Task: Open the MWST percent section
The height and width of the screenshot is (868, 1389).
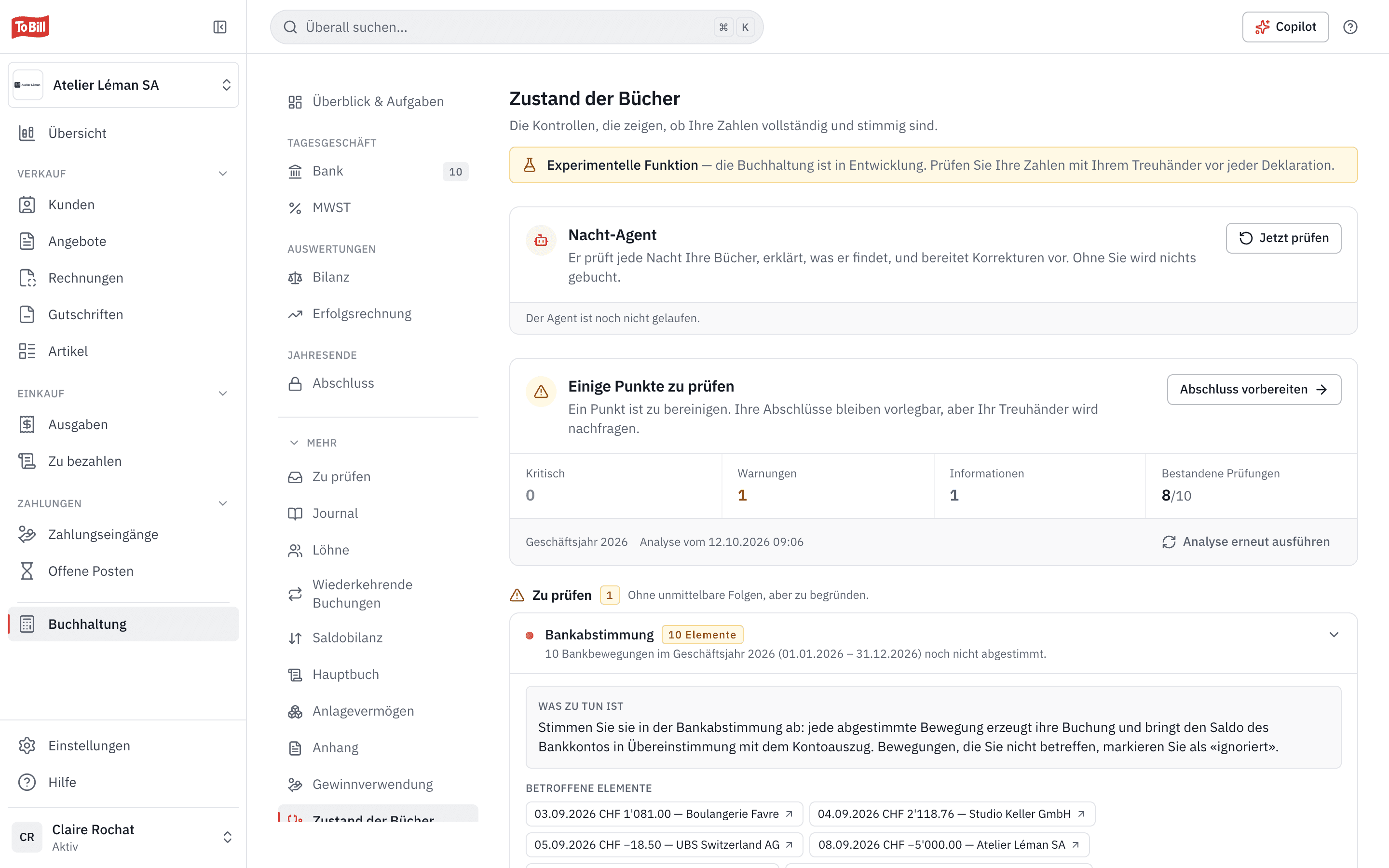Action: coord(378,208)
